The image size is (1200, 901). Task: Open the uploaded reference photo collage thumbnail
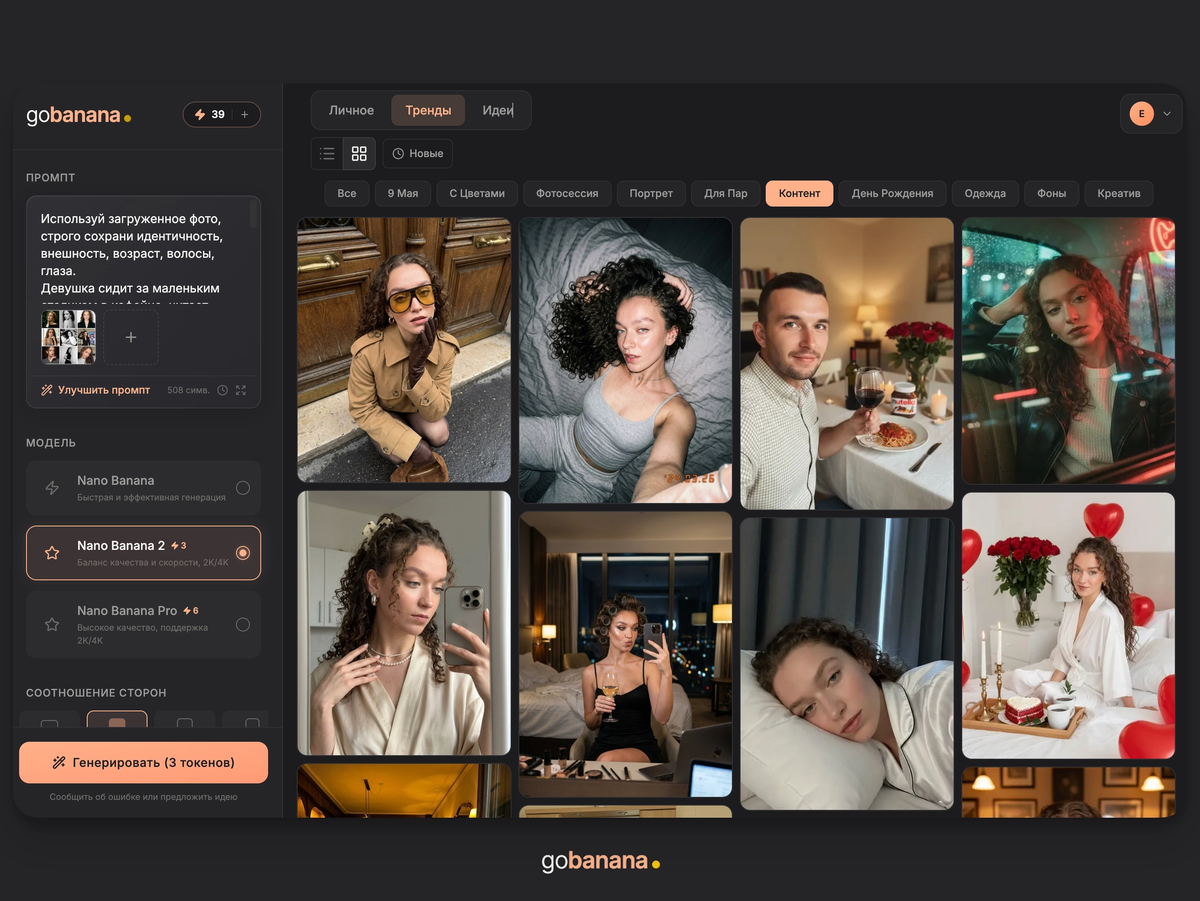click(x=69, y=336)
